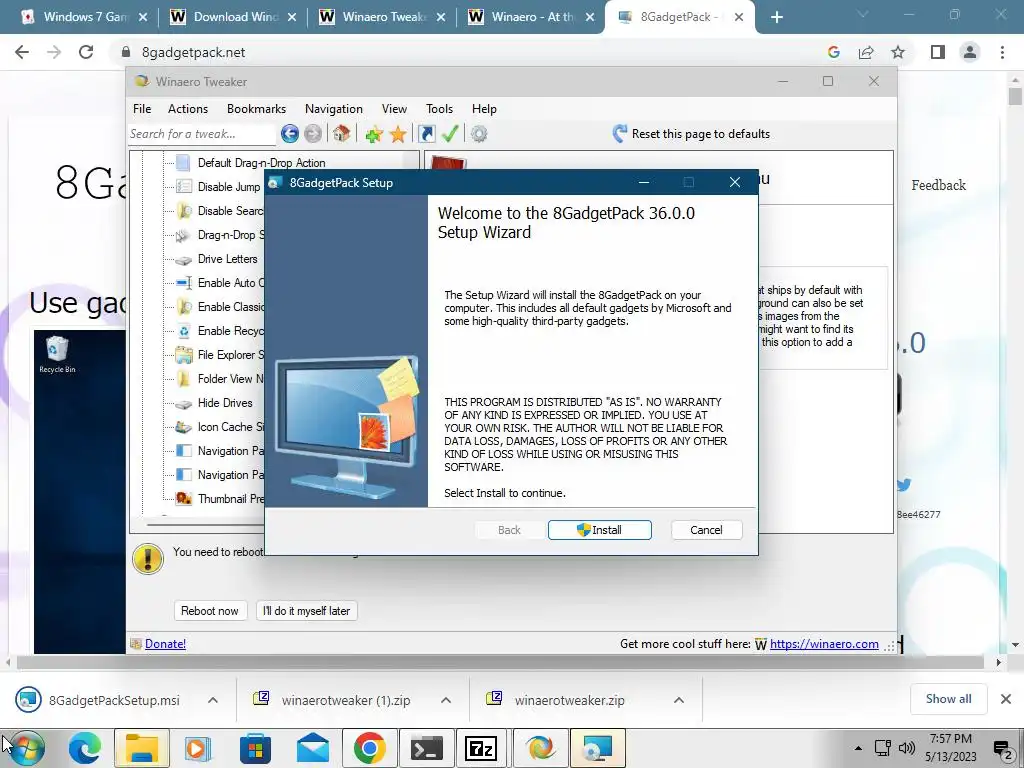
Task: Go to home page icon in Tweaker toolbar
Action: tap(341, 134)
